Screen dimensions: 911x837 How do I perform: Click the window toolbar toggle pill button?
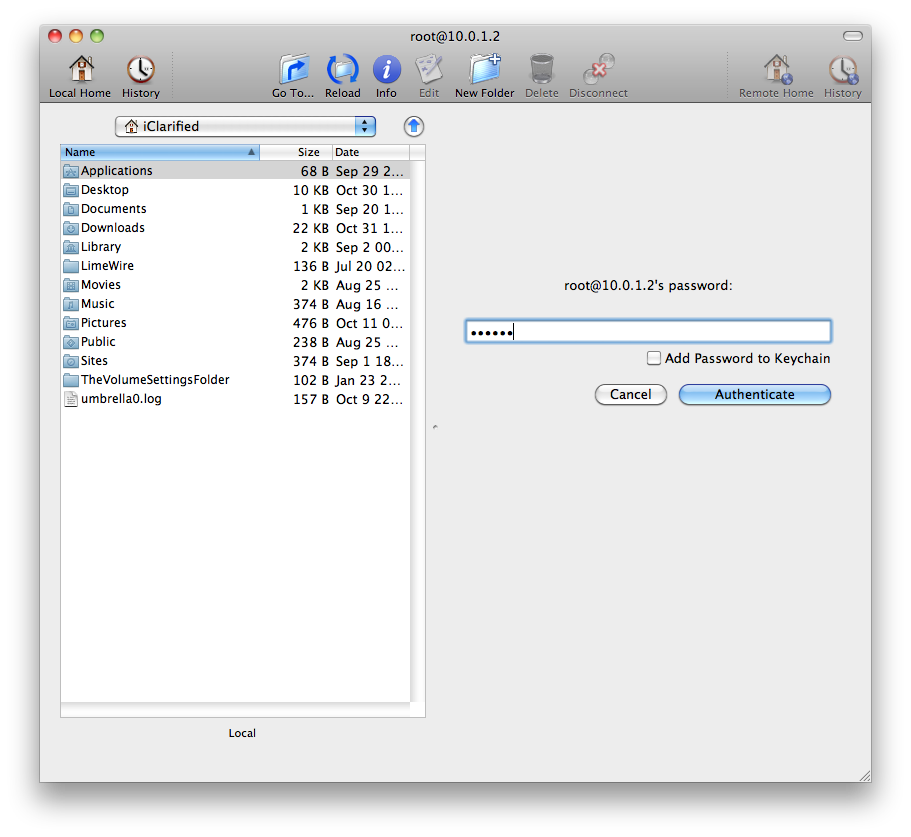(x=852, y=36)
